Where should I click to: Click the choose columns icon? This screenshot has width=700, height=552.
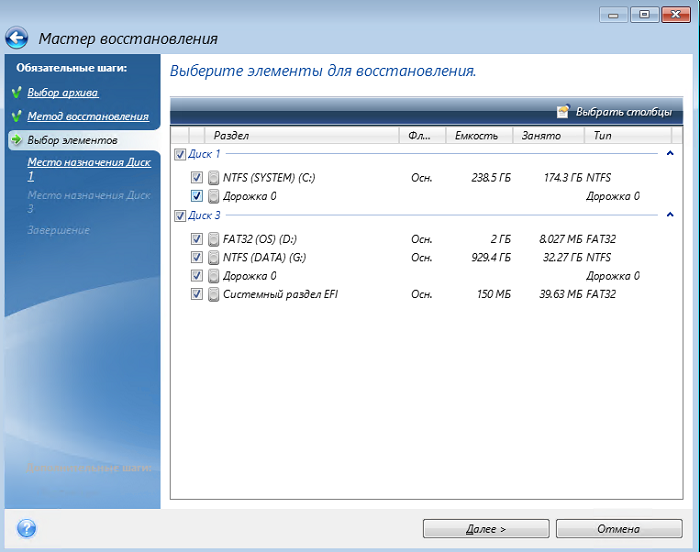(563, 111)
